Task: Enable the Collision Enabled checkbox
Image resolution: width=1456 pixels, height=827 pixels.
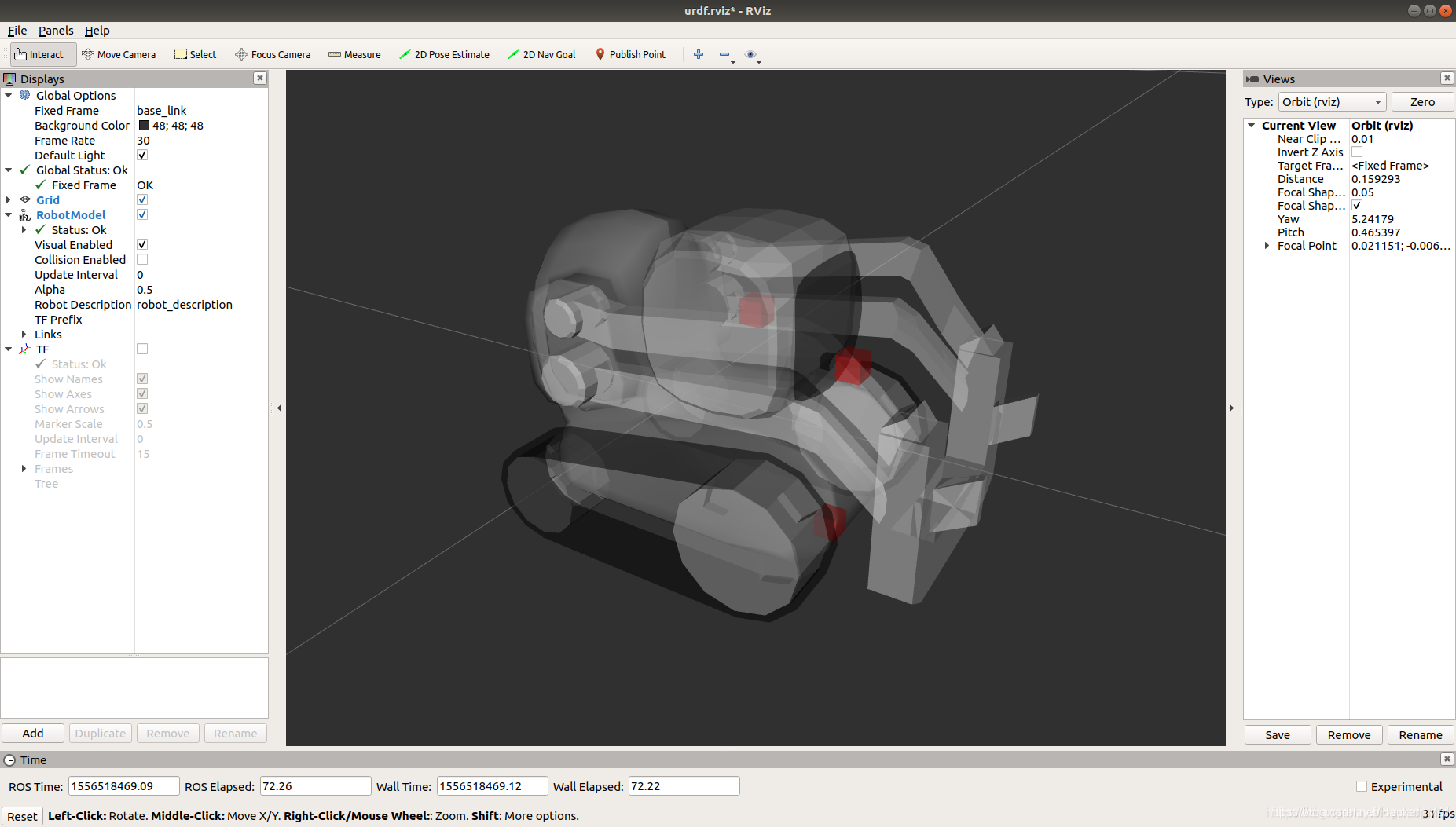Action: click(142, 259)
